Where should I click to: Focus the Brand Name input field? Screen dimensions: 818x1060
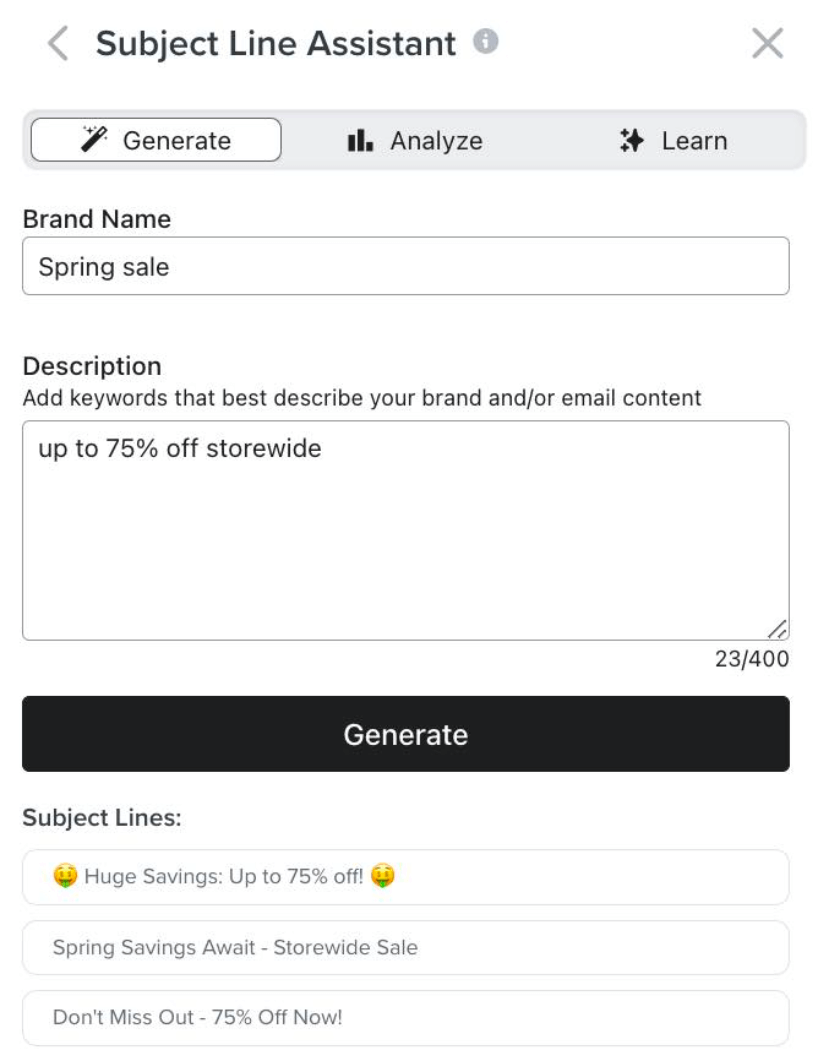click(x=405, y=267)
